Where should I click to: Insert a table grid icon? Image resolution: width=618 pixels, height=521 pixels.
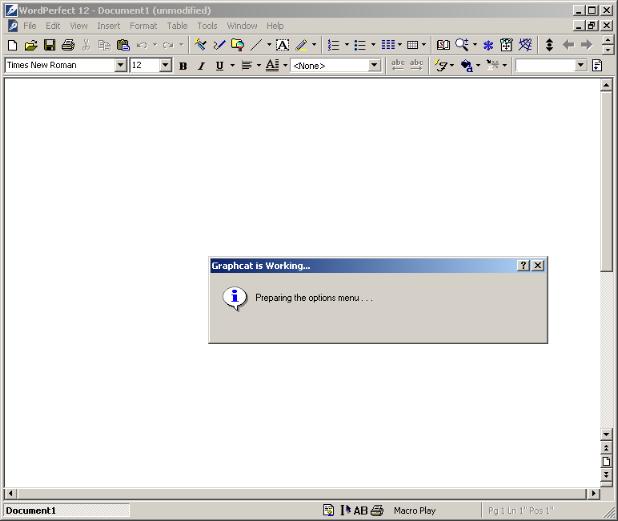[x=412, y=45]
